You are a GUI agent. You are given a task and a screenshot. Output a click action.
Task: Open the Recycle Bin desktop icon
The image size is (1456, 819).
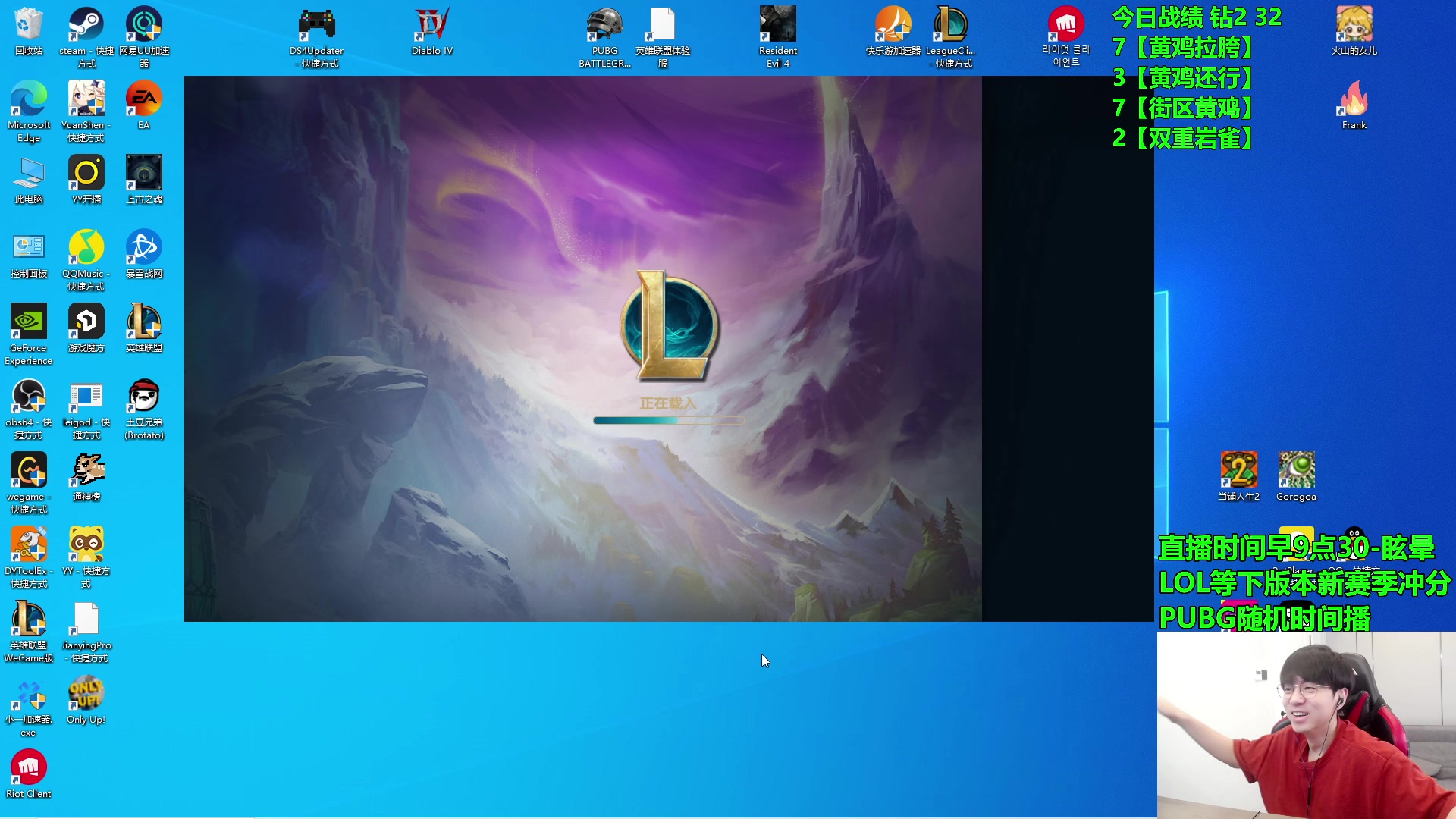(29, 30)
